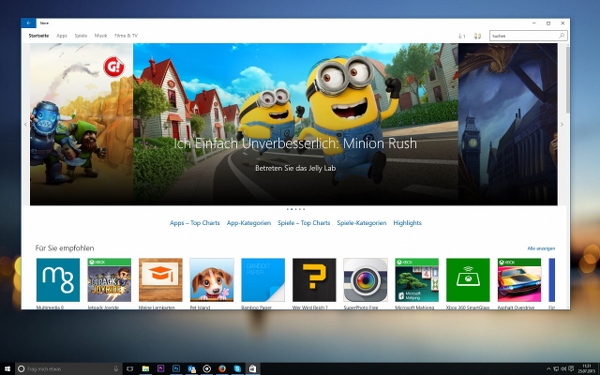
Task: Click the Cortana search box on taskbar
Action: [x=69, y=369]
